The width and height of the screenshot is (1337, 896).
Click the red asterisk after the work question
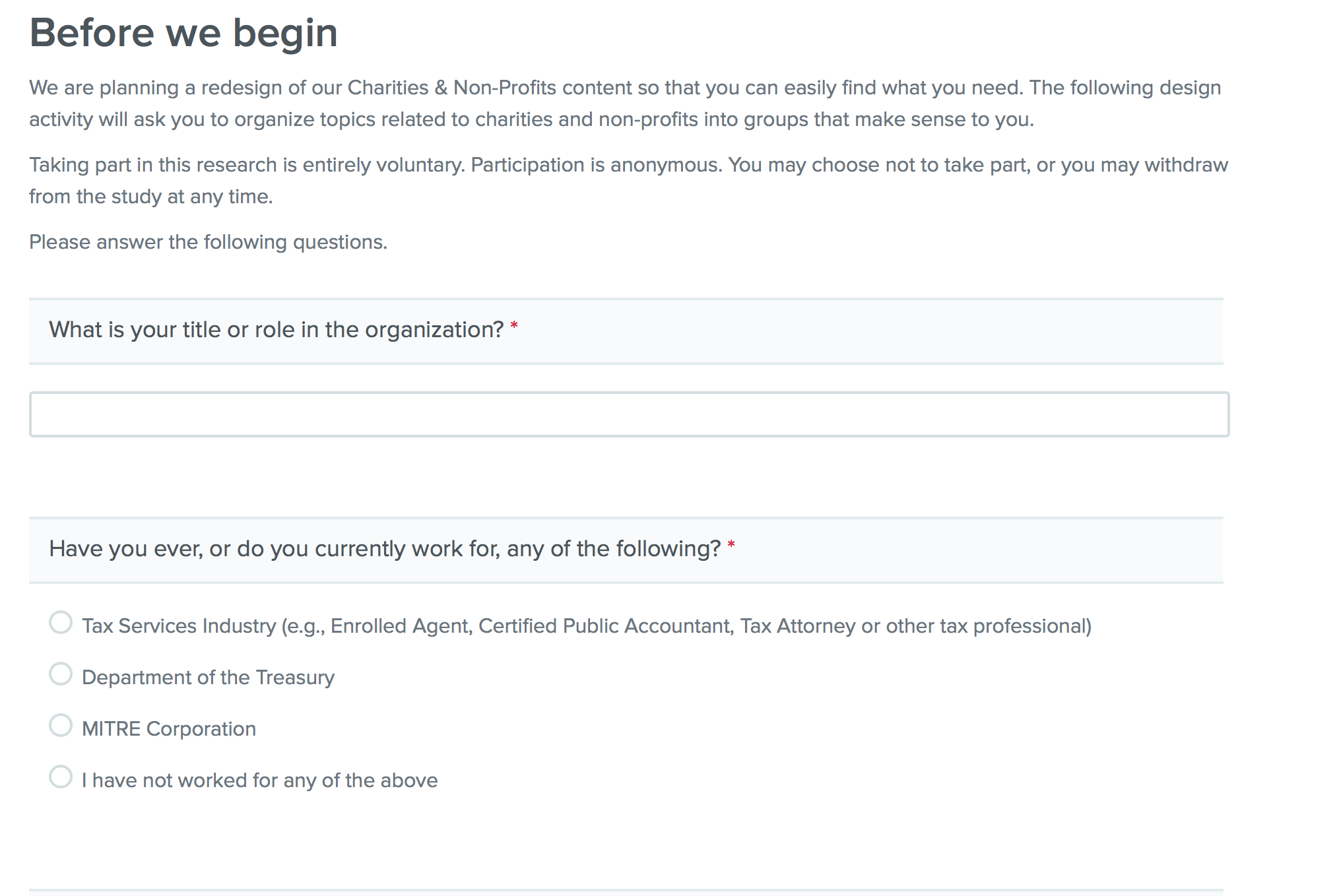(731, 545)
